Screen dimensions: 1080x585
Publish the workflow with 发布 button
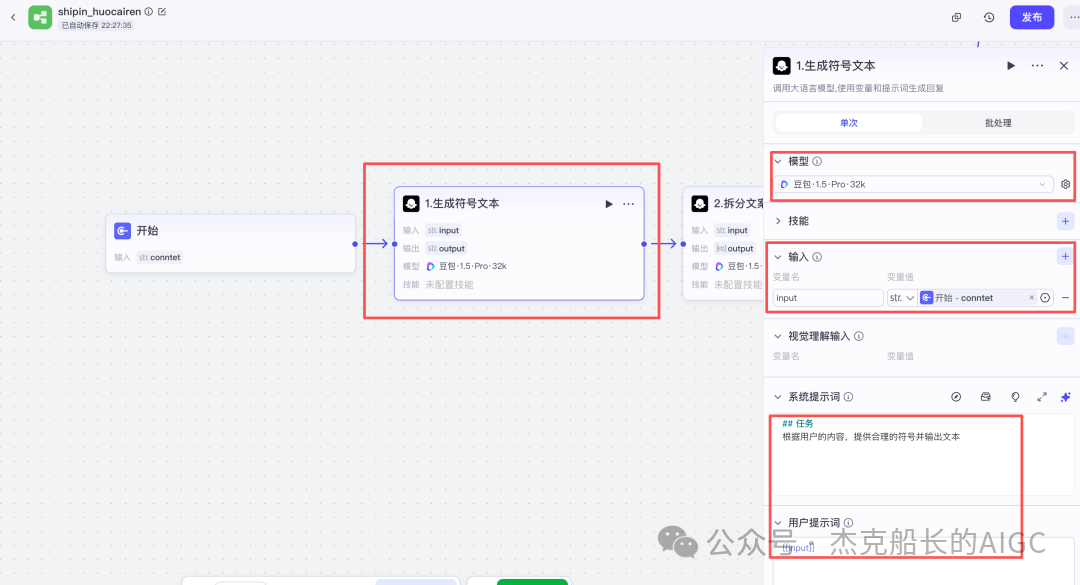click(x=1031, y=17)
